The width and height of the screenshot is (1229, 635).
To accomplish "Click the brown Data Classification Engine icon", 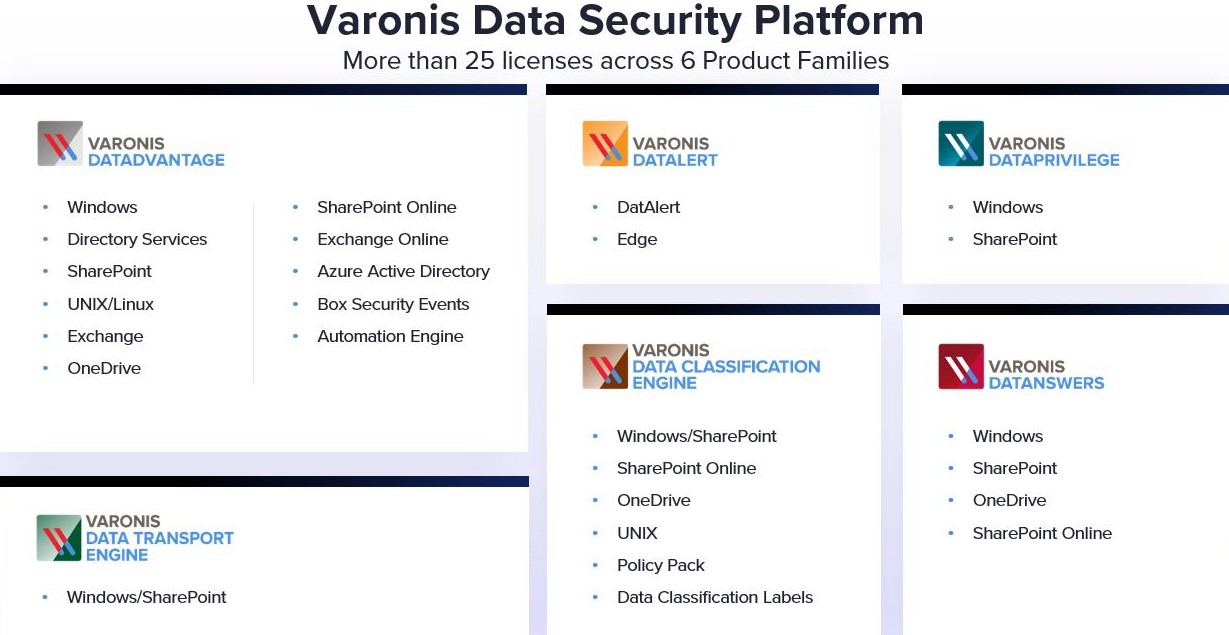I will (x=605, y=366).
